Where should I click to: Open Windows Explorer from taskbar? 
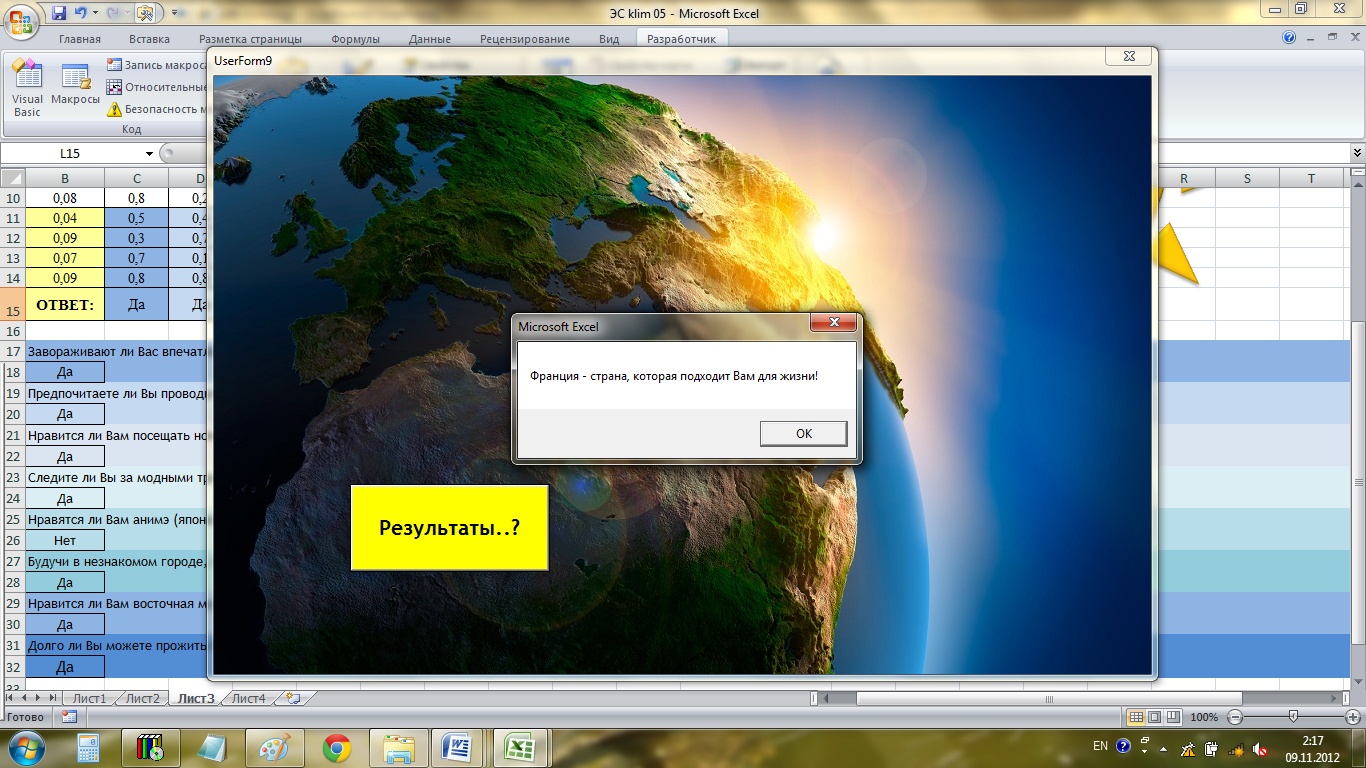tap(399, 748)
